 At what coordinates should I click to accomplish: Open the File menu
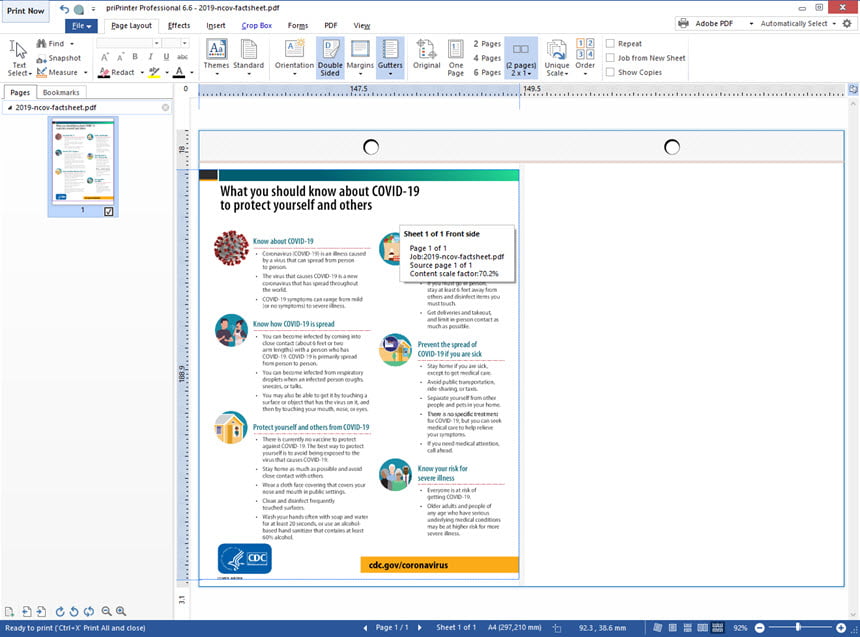(x=81, y=25)
